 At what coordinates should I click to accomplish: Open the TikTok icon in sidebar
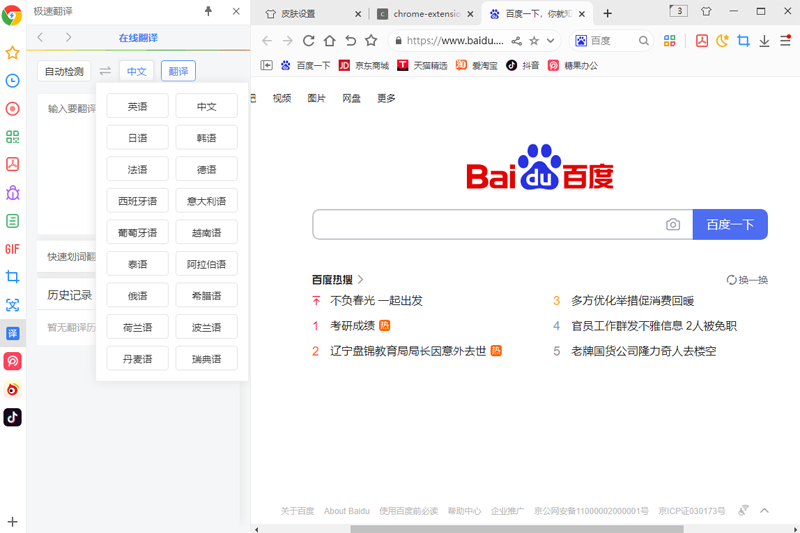tap(12, 417)
